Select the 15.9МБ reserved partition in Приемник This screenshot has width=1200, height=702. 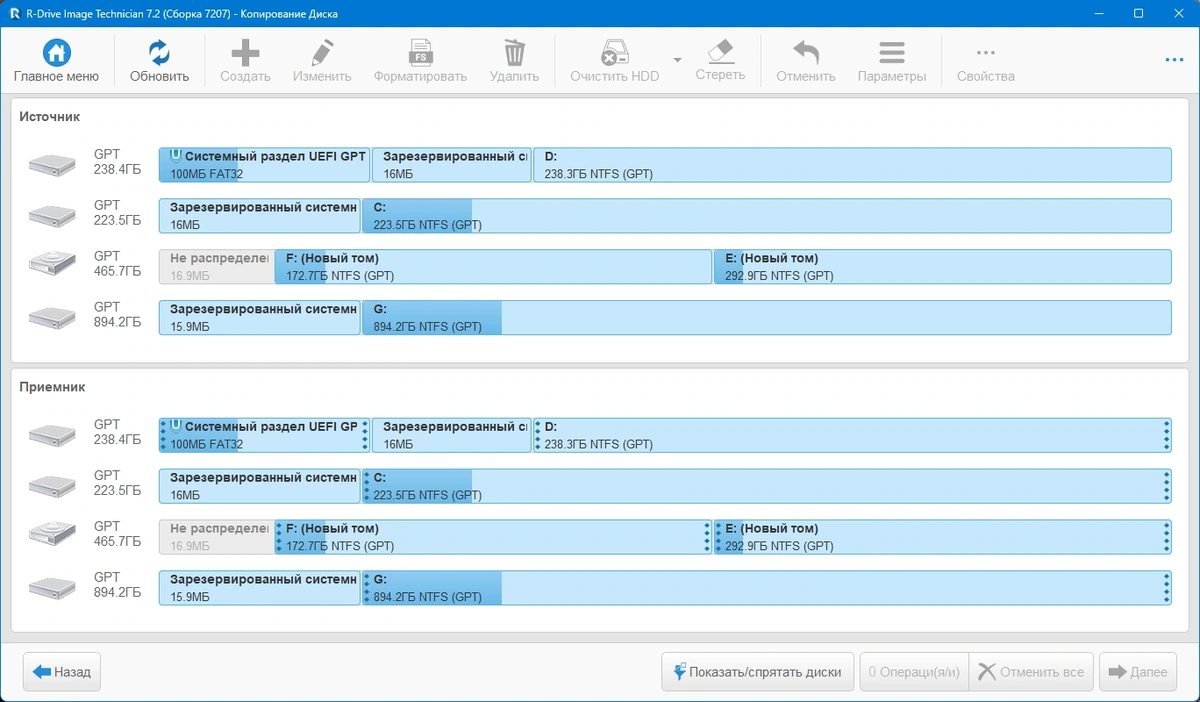tap(259, 589)
